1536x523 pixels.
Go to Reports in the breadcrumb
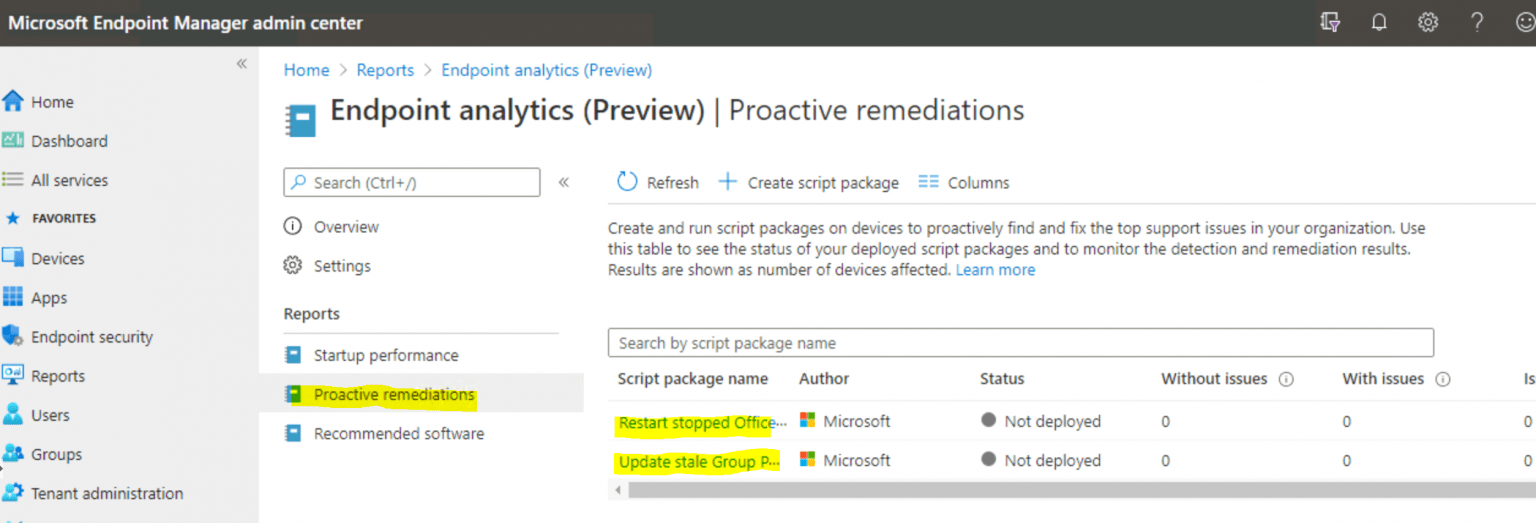click(x=385, y=70)
